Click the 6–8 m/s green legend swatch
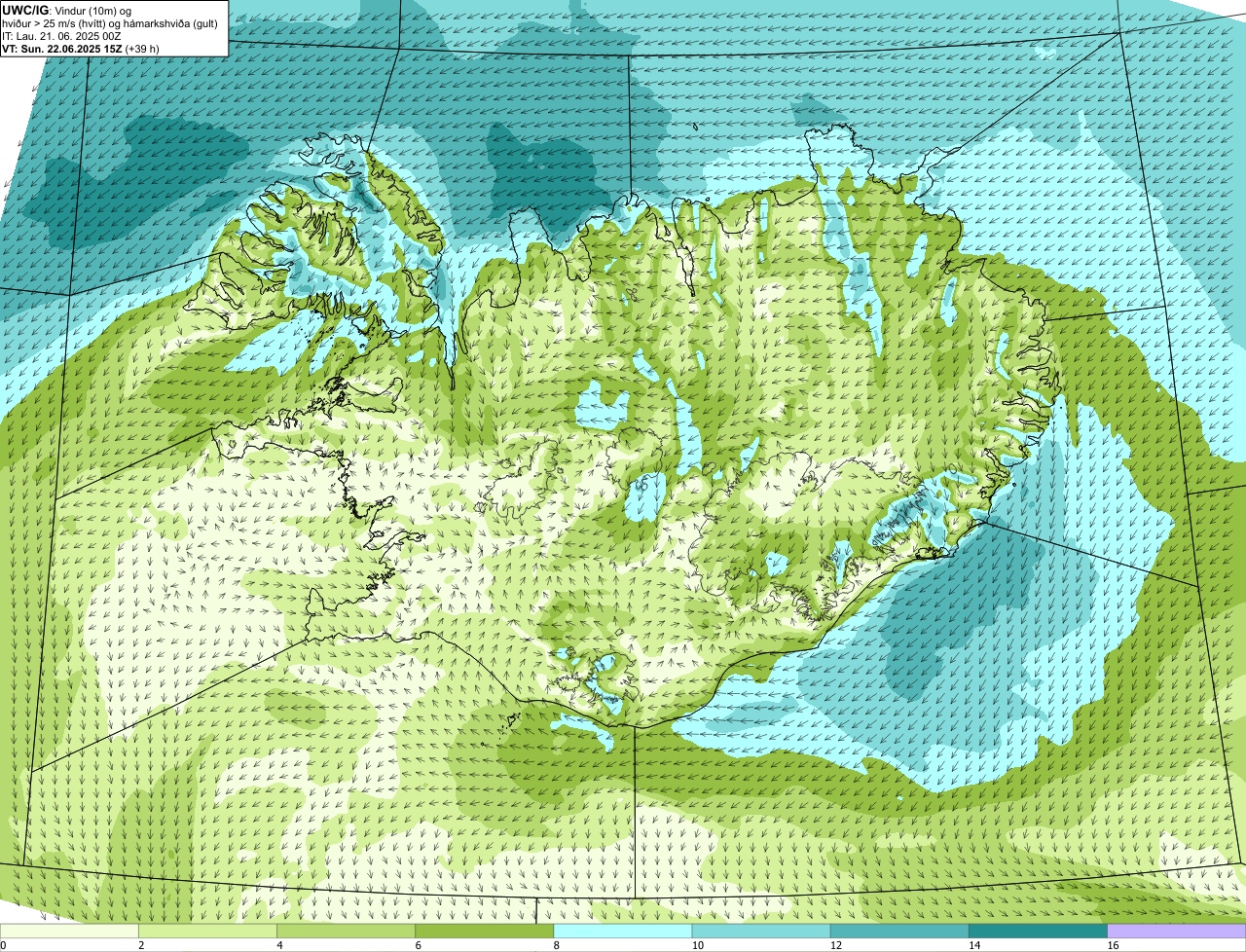 pos(486,932)
